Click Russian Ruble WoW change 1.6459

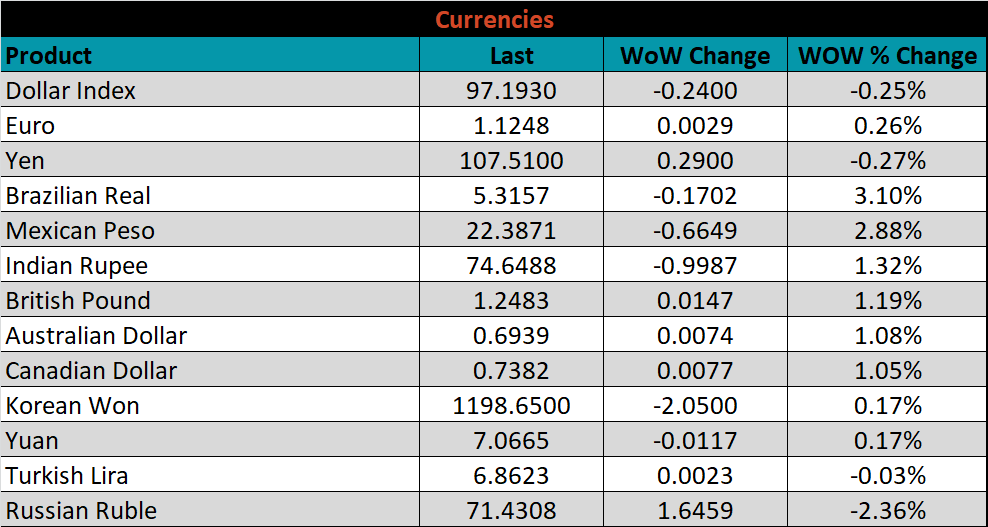click(x=695, y=511)
